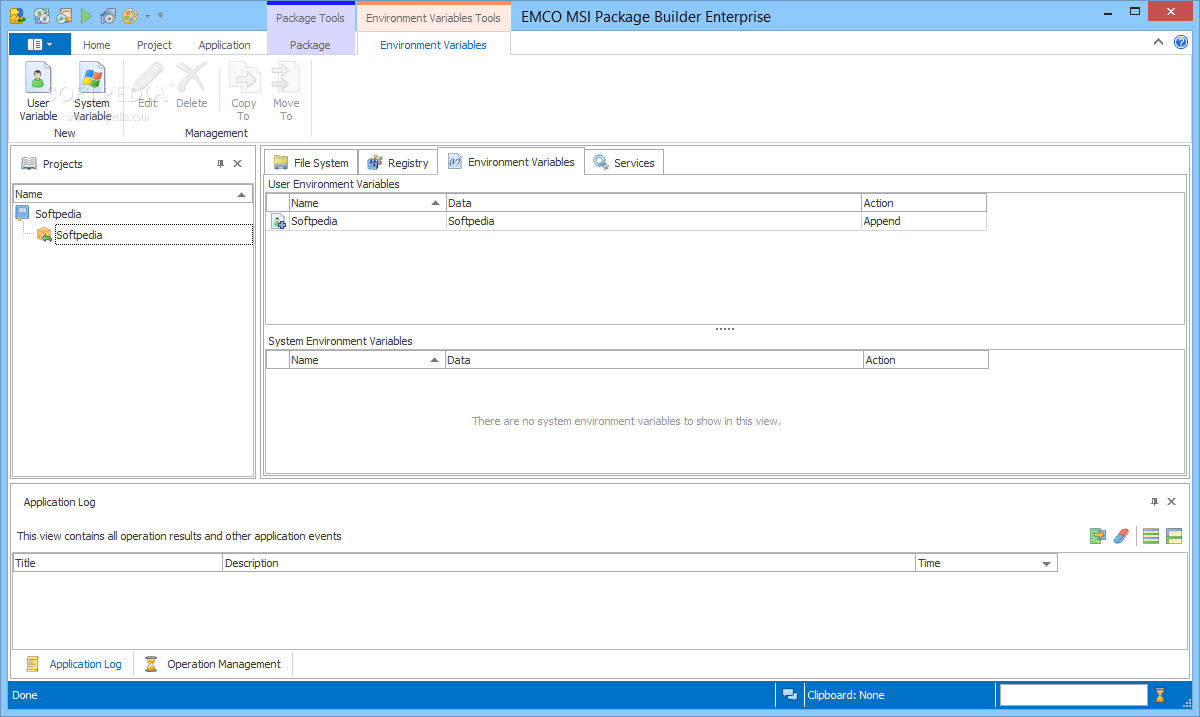Clear the application log with eraser icon

click(x=1121, y=536)
